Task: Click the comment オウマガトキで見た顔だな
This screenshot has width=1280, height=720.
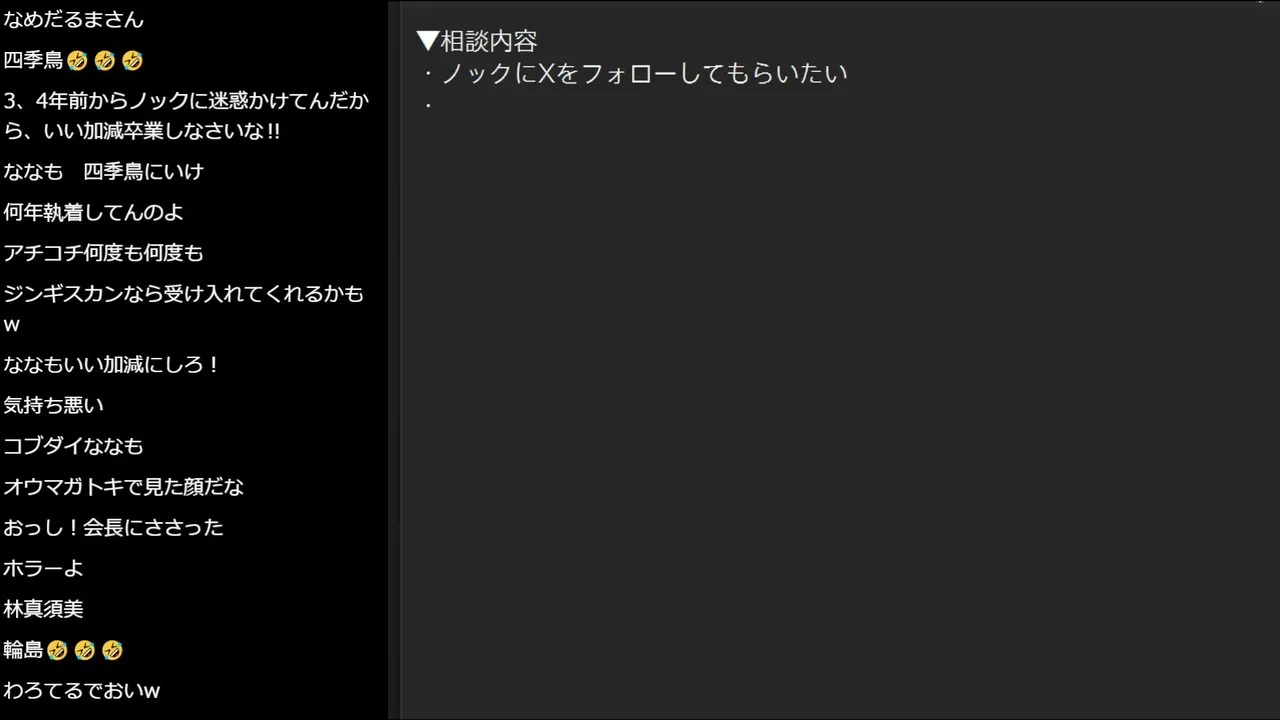Action: (x=123, y=487)
